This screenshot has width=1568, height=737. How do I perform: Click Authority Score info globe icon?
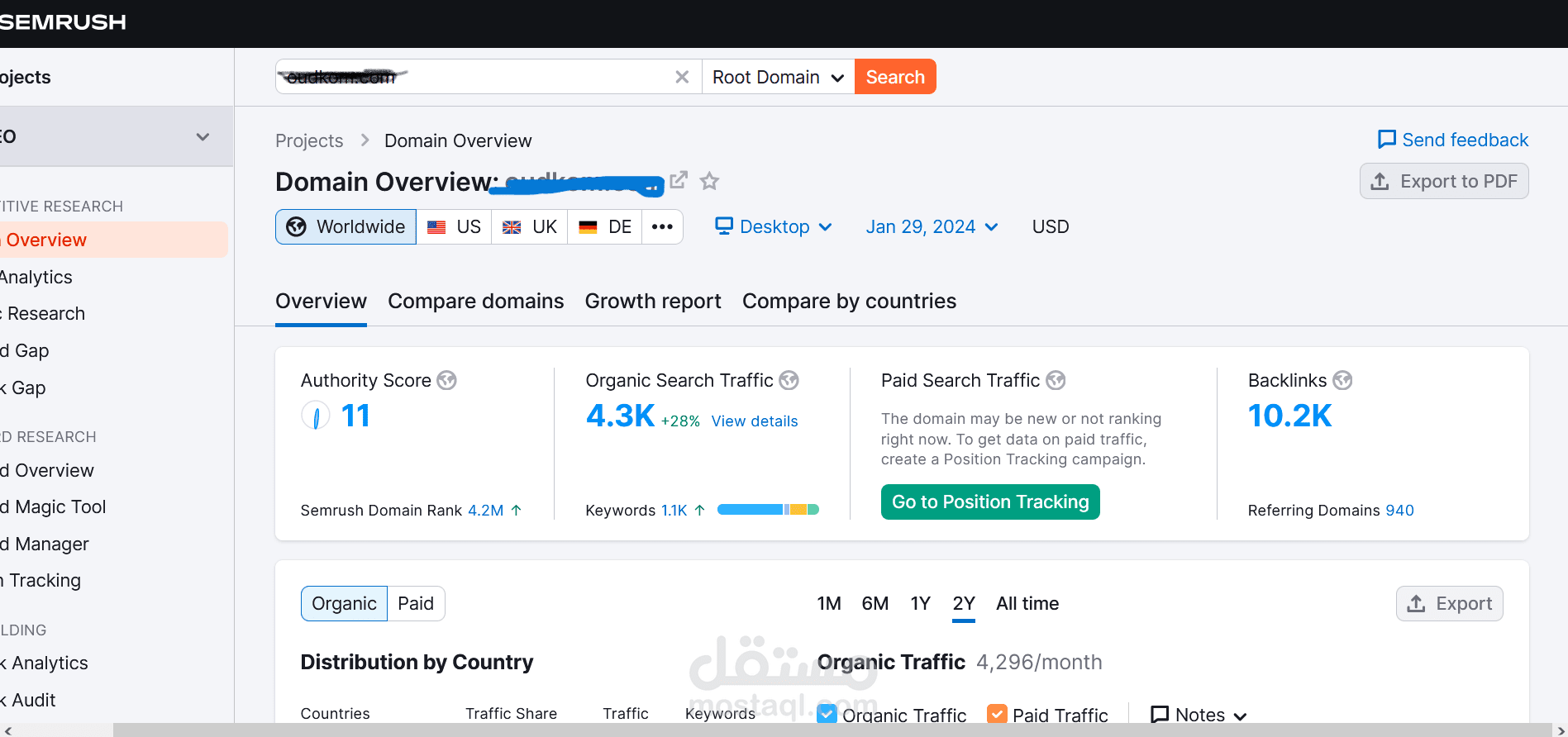tap(446, 380)
